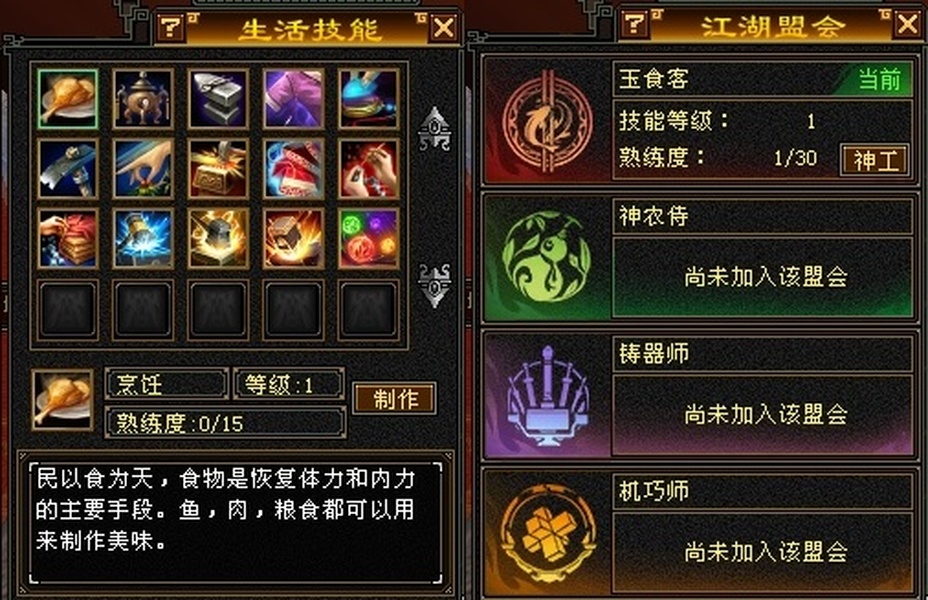Click the 机巧师 orange guild emblem
This screenshot has height=600, width=928.
[x=547, y=533]
